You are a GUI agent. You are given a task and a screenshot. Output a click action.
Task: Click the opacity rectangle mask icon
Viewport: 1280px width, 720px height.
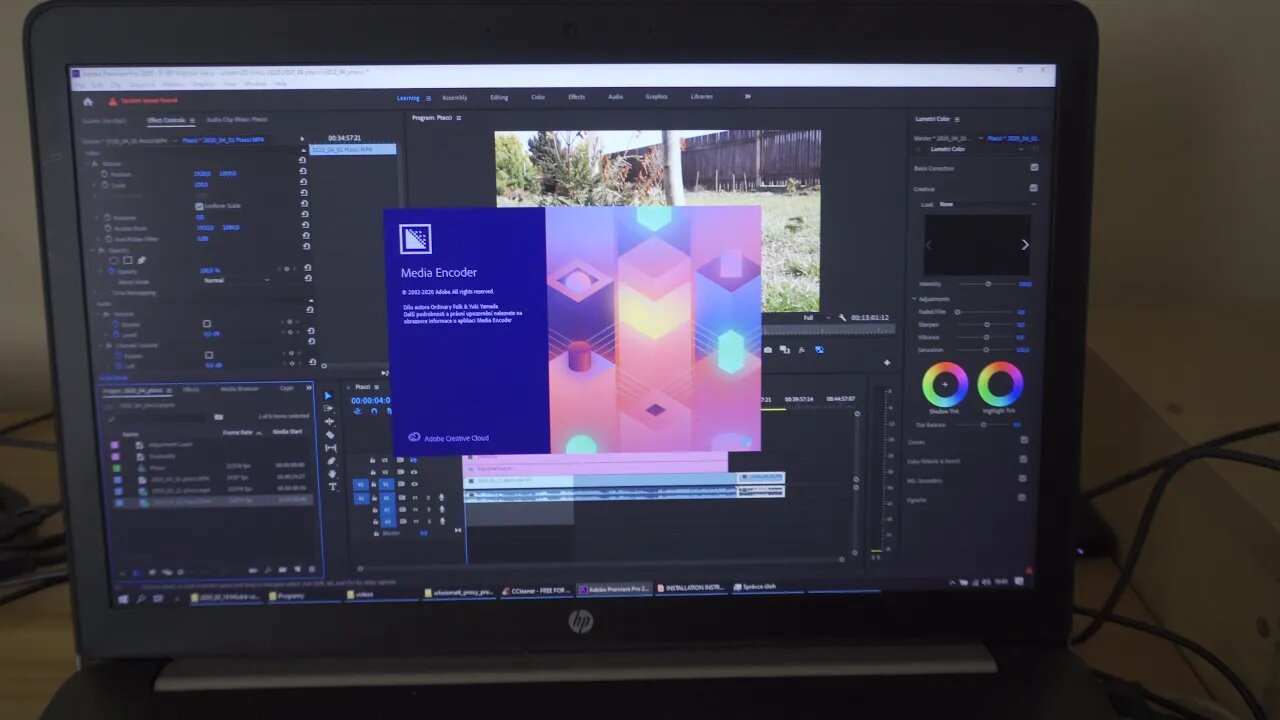click(127, 260)
